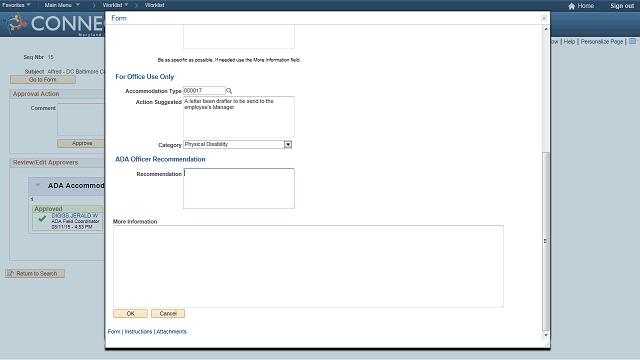This screenshot has width=640, height=360.
Task: Click the grid icon beside Personalize Page
Action: 632,41
